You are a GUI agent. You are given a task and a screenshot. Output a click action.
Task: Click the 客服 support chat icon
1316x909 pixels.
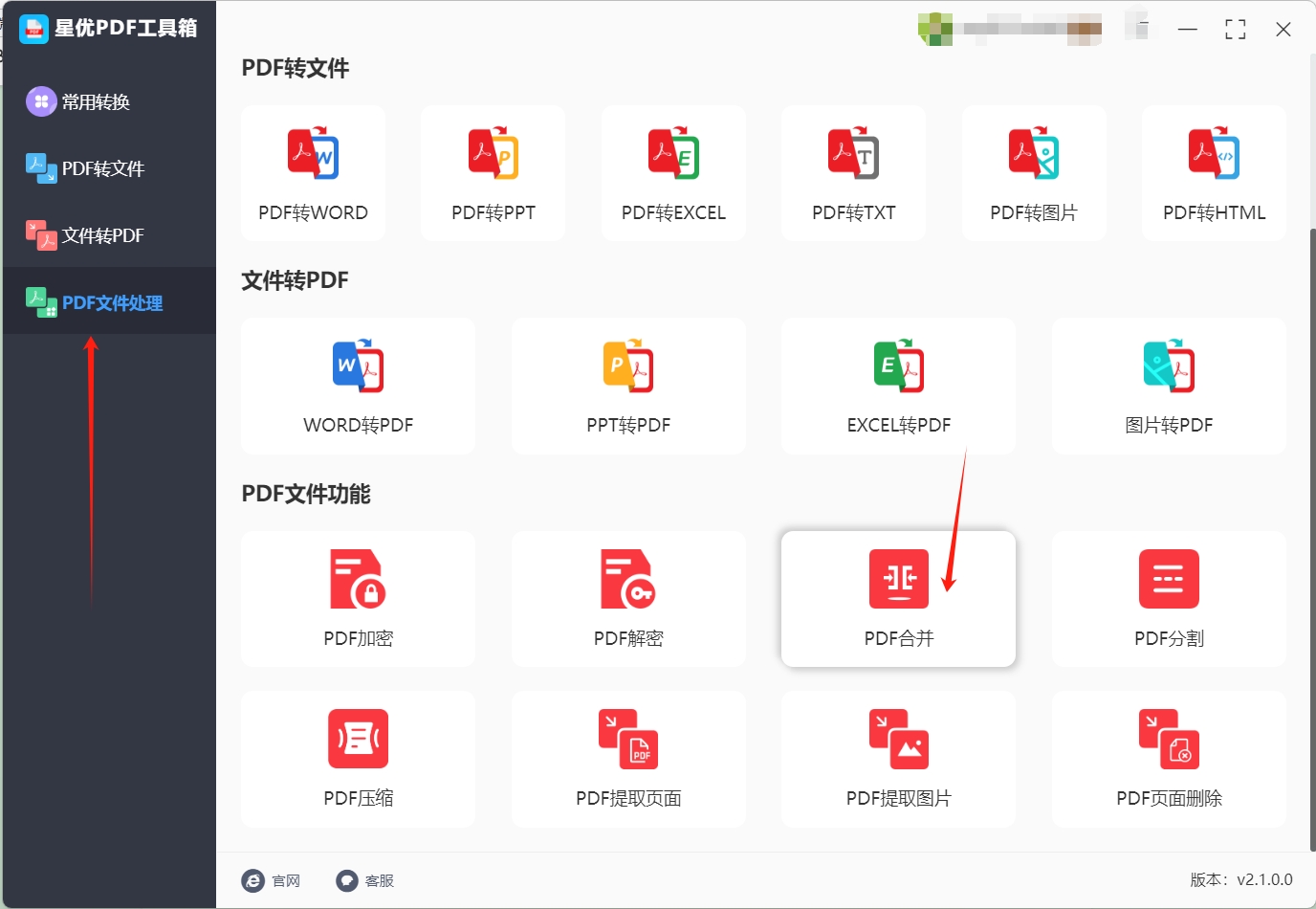[346, 880]
